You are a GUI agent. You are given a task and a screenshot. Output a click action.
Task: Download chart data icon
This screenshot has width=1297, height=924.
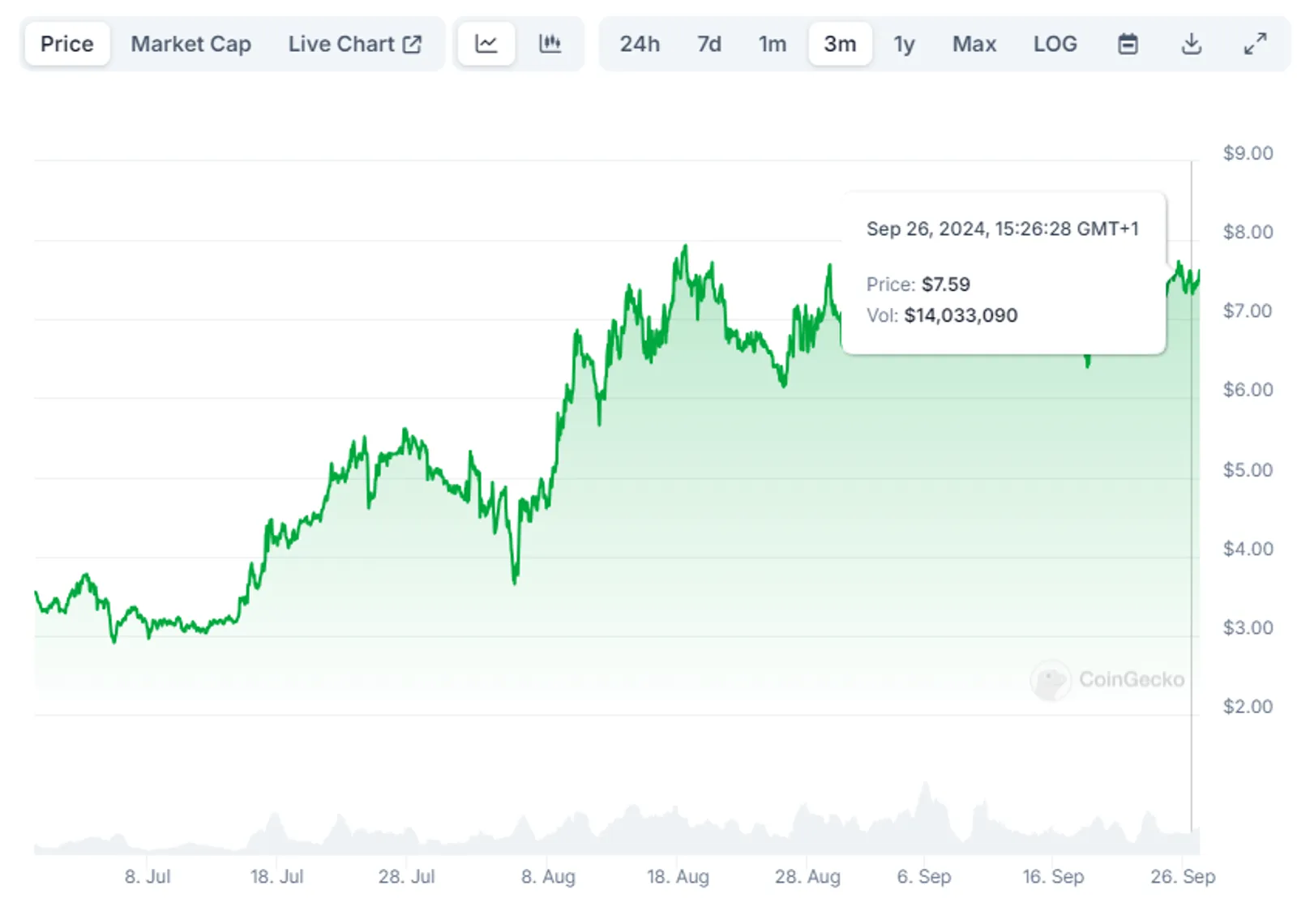[x=1191, y=44]
